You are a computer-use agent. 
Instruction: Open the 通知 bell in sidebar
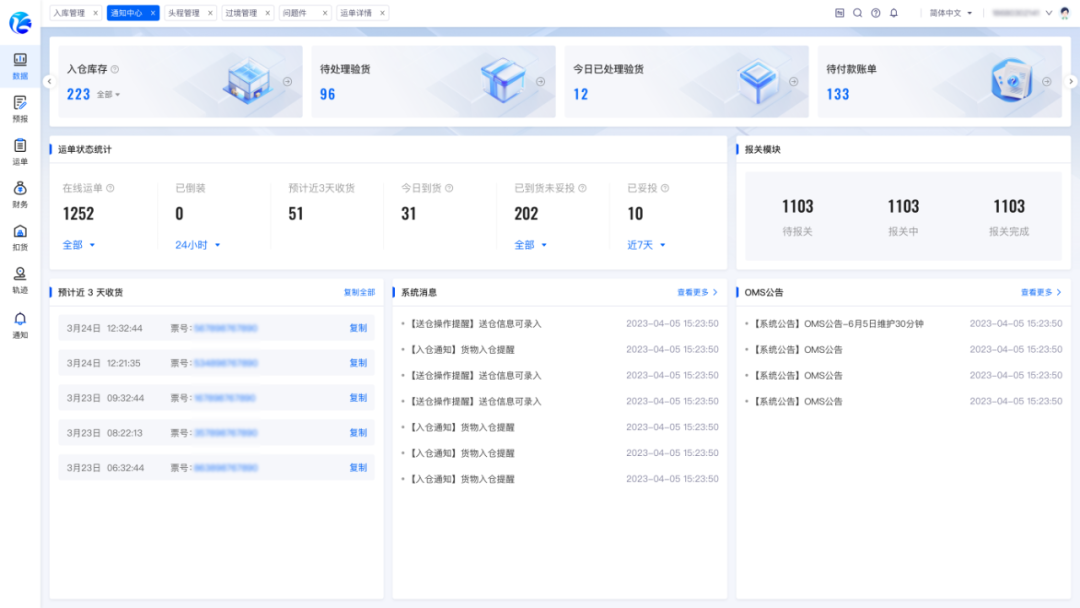coord(20,325)
